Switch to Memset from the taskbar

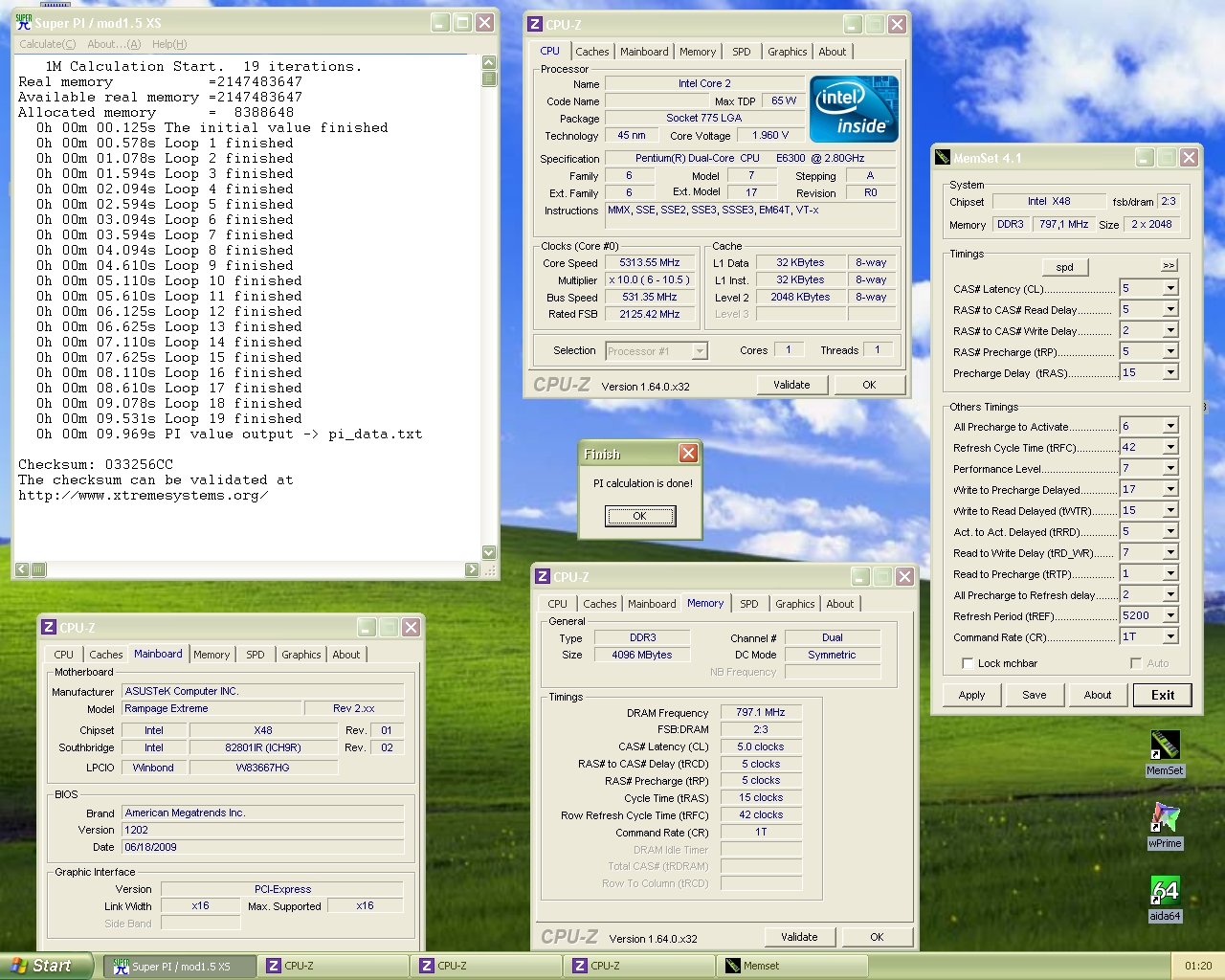792,967
